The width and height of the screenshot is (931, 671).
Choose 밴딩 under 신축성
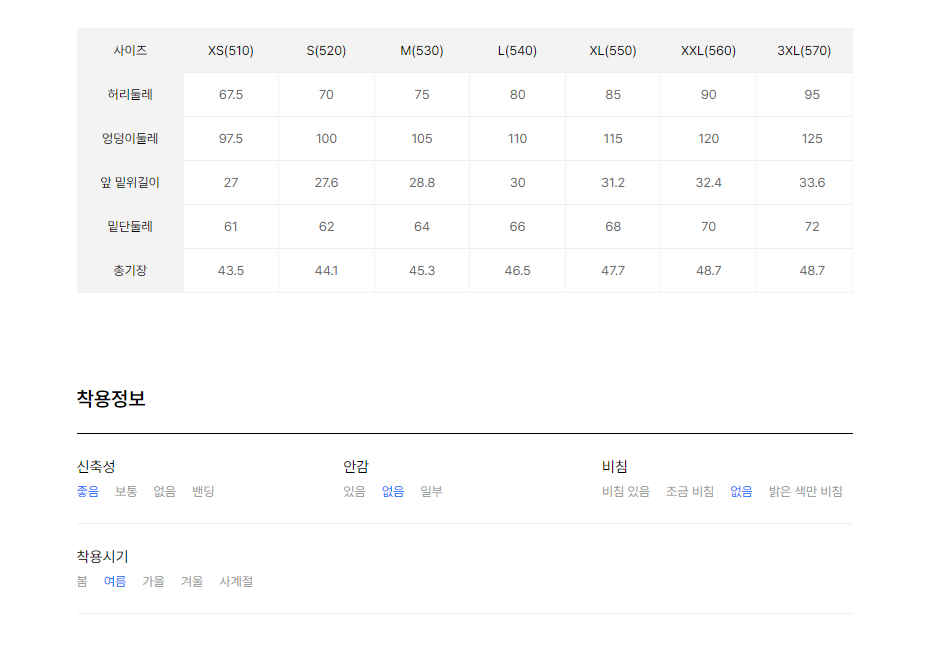coord(203,492)
